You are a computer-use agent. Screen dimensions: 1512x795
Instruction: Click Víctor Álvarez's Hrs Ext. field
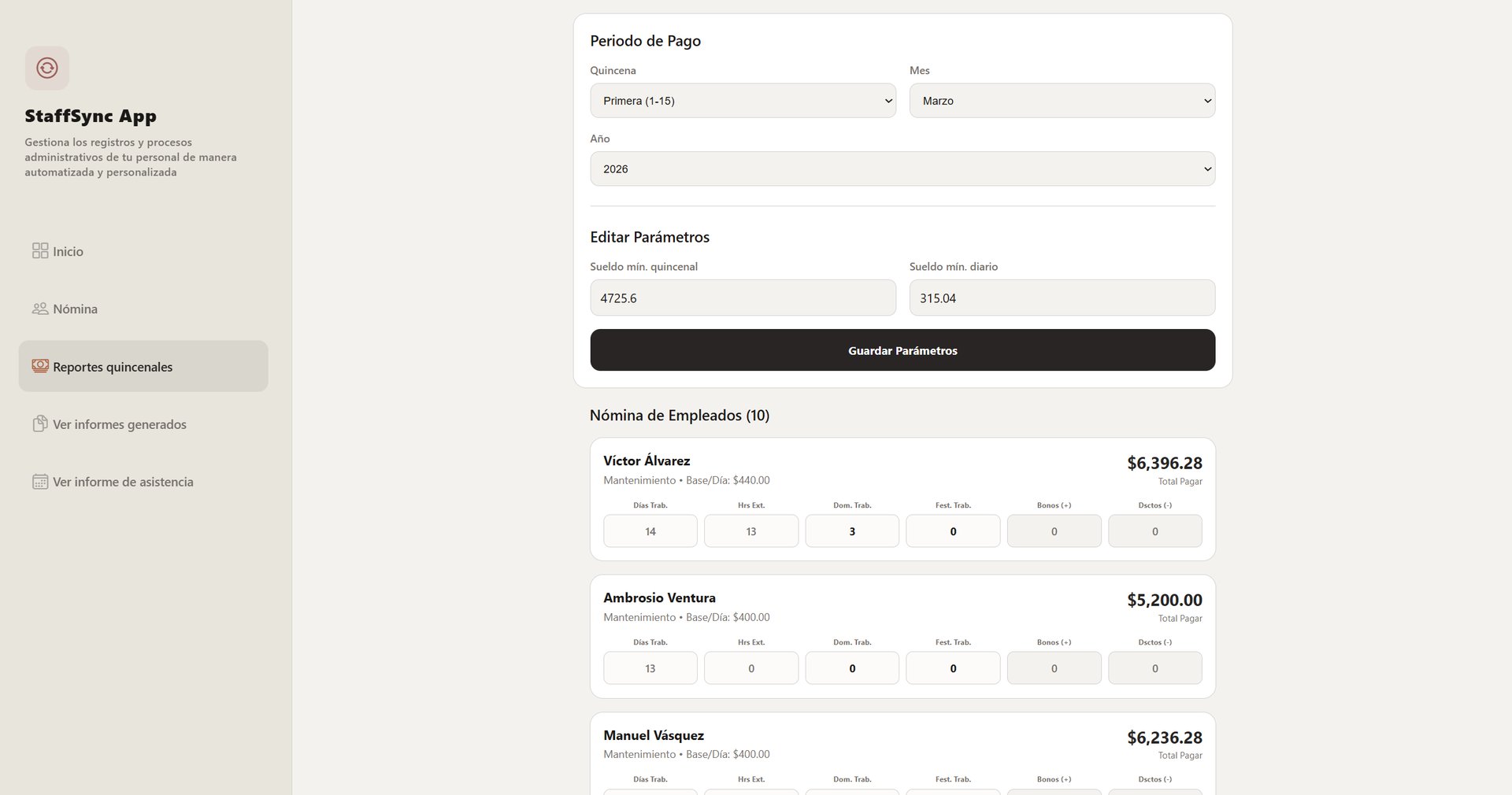751,531
